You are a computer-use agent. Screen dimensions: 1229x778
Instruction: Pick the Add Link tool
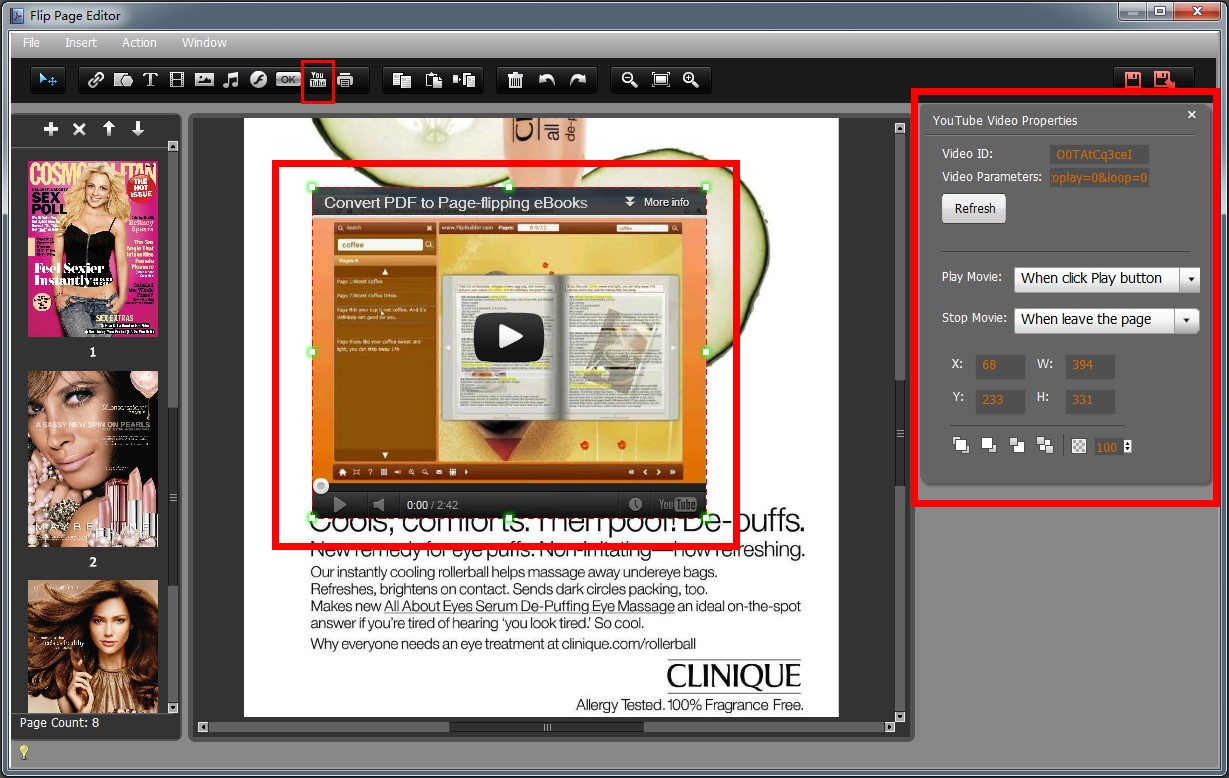(x=96, y=80)
